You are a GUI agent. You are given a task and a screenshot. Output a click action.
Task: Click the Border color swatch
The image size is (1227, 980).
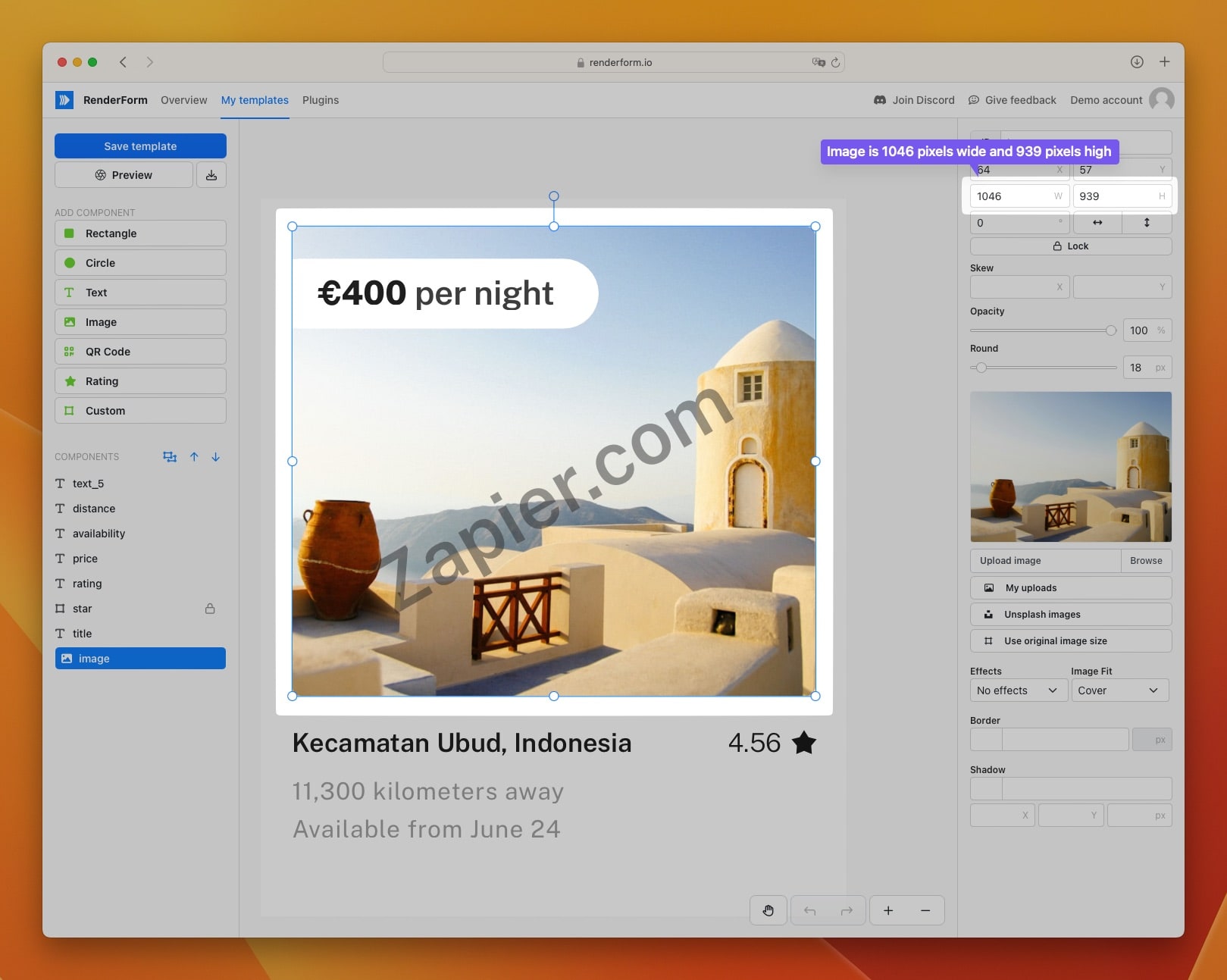click(x=986, y=740)
